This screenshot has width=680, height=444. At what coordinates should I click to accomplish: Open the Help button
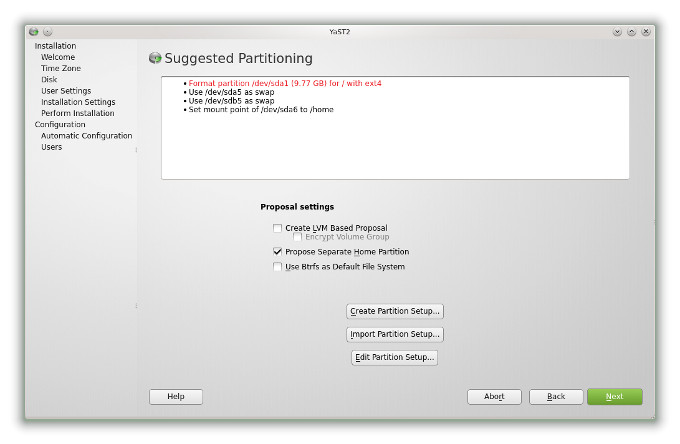[176, 397]
